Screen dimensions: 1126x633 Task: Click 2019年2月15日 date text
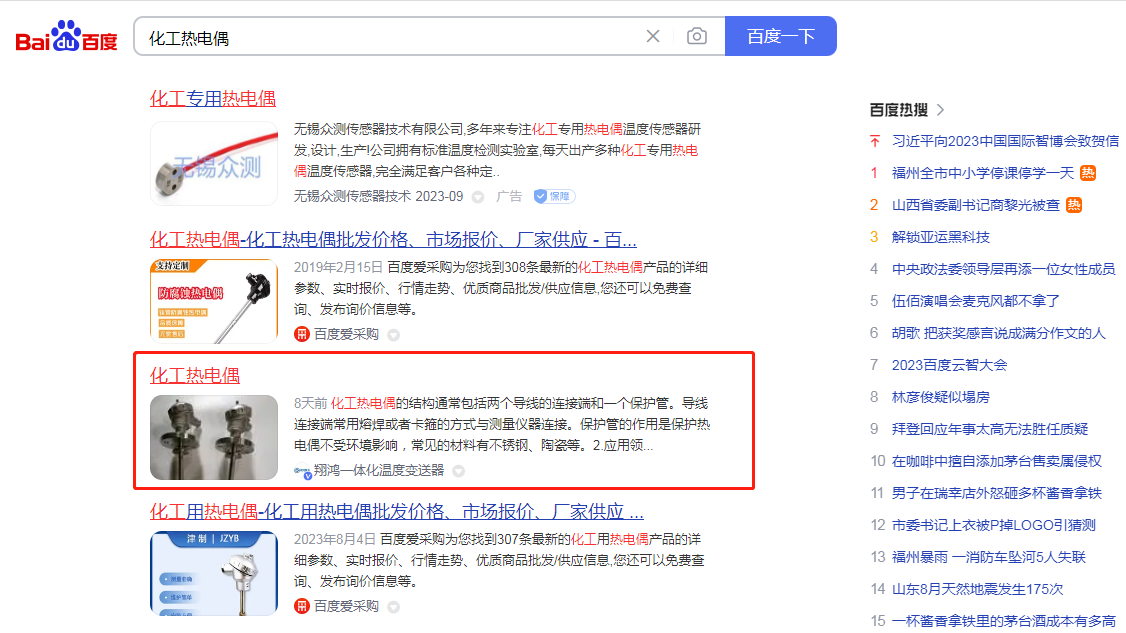pyautogui.click(x=338, y=267)
